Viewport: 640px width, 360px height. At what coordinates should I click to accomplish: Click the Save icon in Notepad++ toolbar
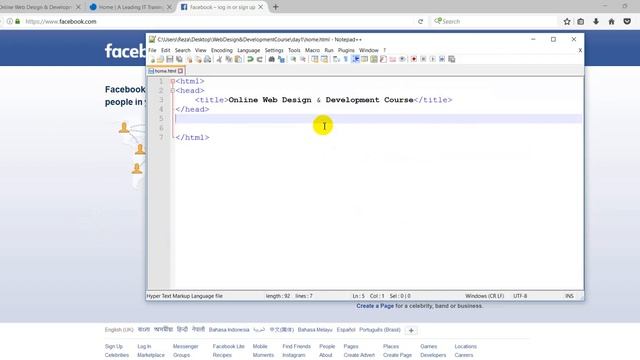pos(170,59)
